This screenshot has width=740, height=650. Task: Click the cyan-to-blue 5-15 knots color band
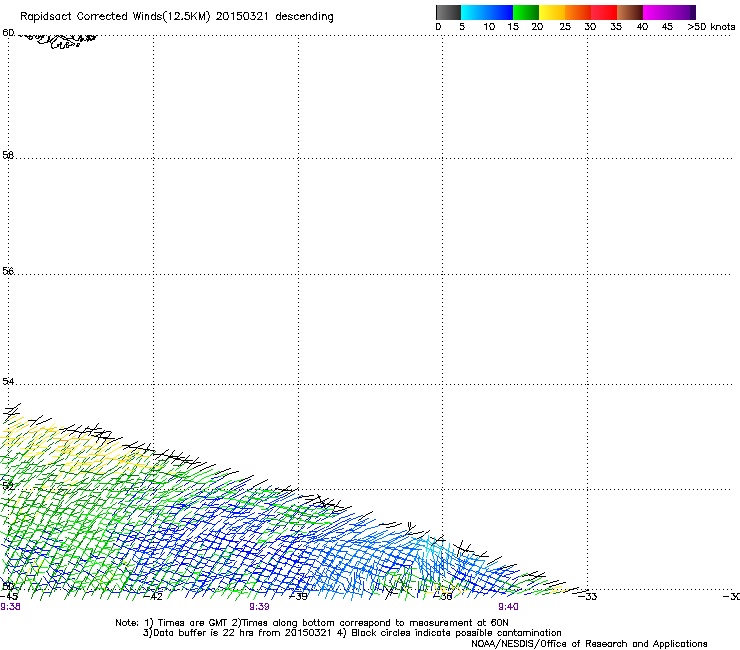pyautogui.click(x=487, y=12)
